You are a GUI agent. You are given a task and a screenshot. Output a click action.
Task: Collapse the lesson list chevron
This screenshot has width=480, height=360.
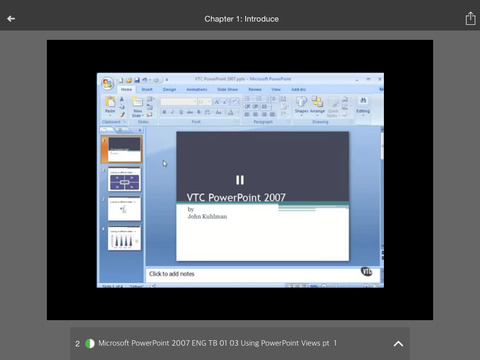[398, 344]
